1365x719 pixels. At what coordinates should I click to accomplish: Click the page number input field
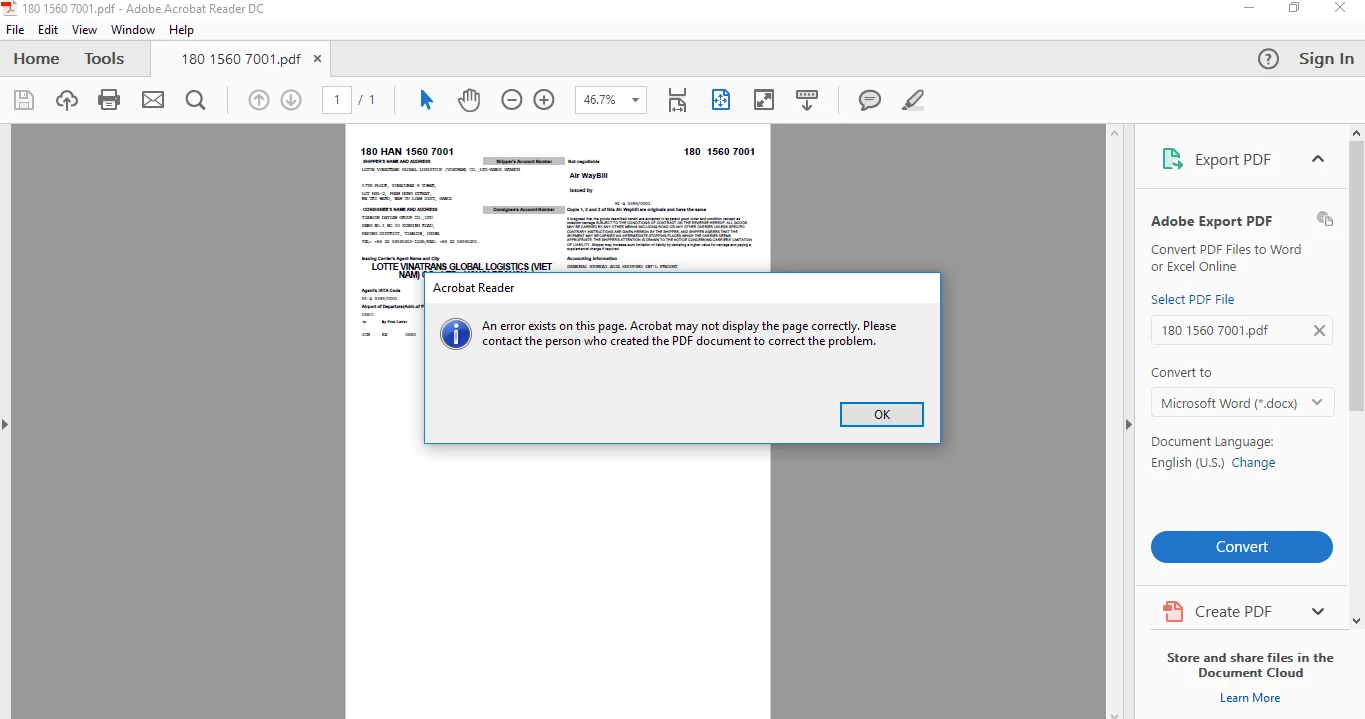[x=337, y=100]
